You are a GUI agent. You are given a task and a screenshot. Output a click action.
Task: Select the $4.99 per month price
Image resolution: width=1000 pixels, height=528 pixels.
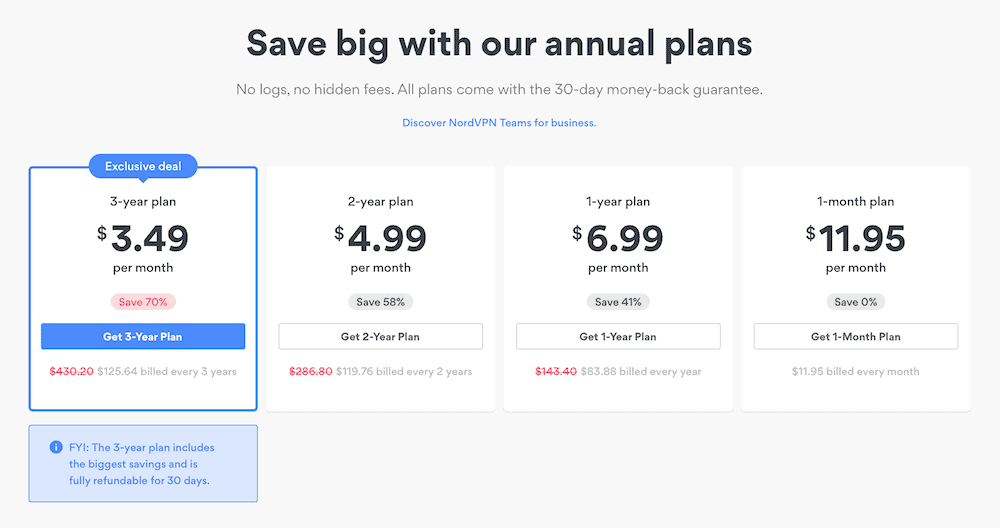380,239
